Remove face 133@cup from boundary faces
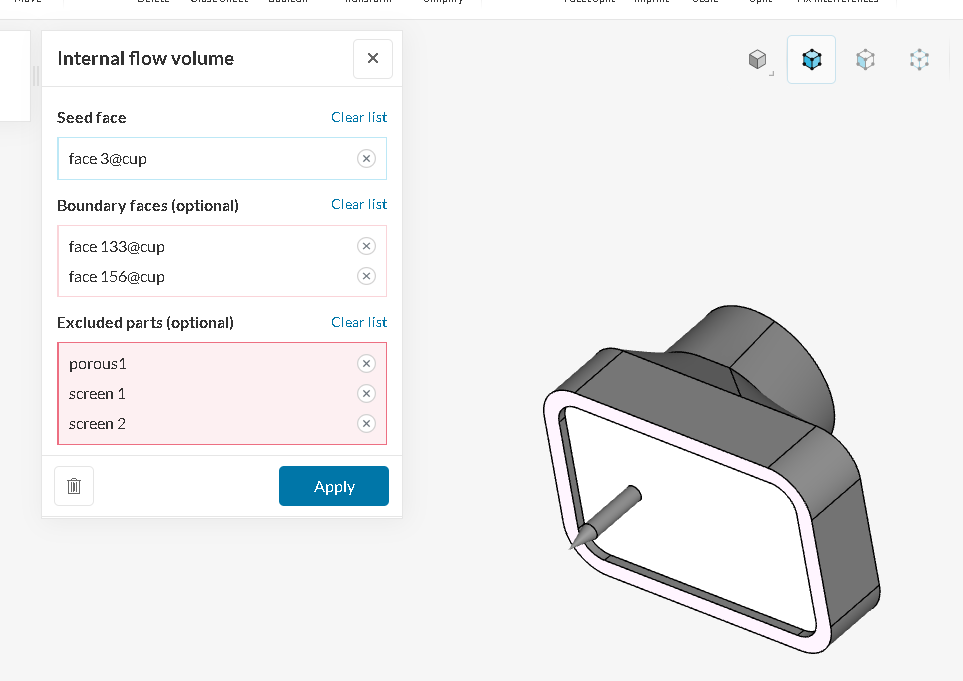Image resolution: width=963 pixels, height=681 pixels. pyautogui.click(x=366, y=246)
